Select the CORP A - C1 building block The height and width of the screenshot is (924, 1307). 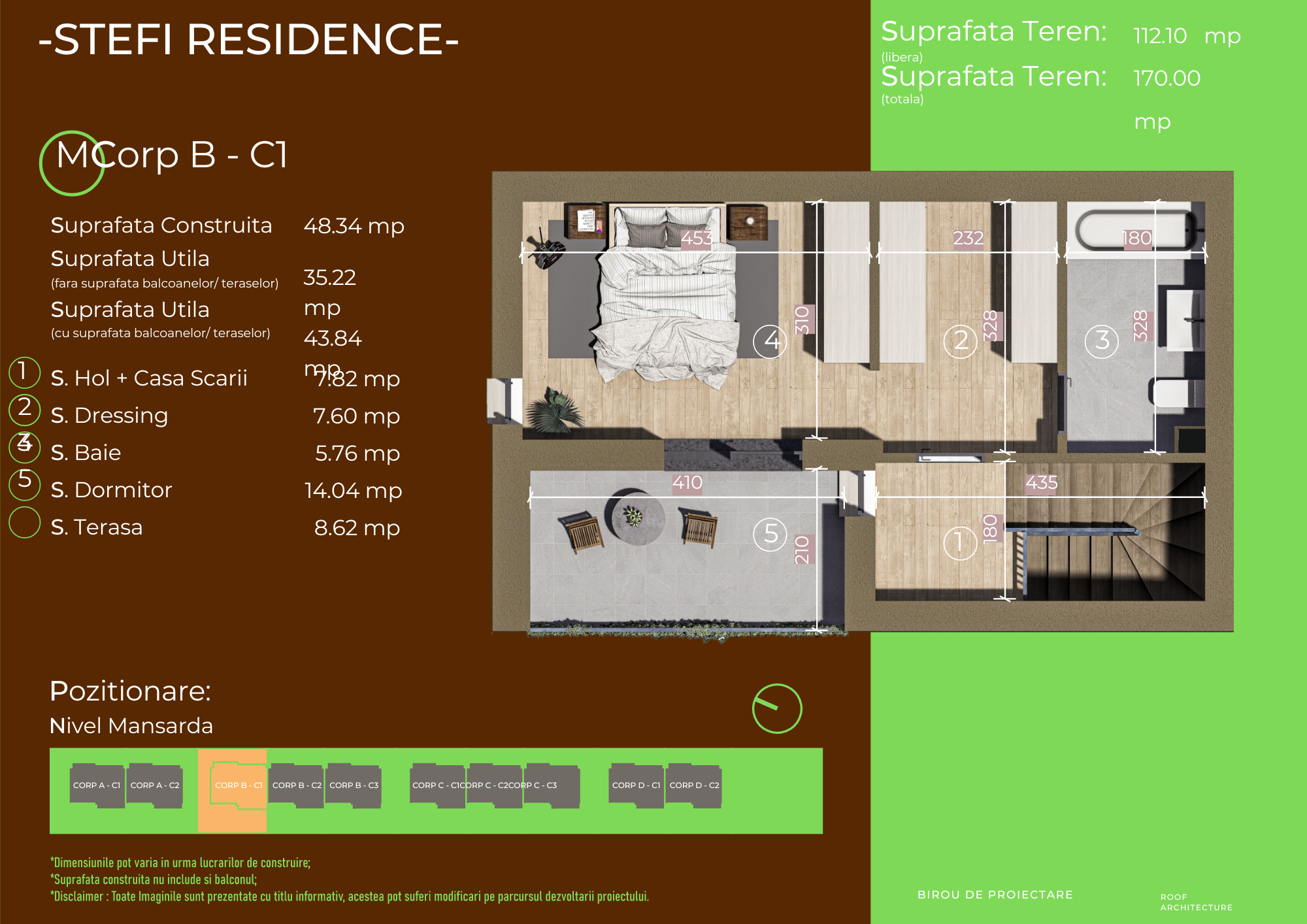tap(97, 785)
